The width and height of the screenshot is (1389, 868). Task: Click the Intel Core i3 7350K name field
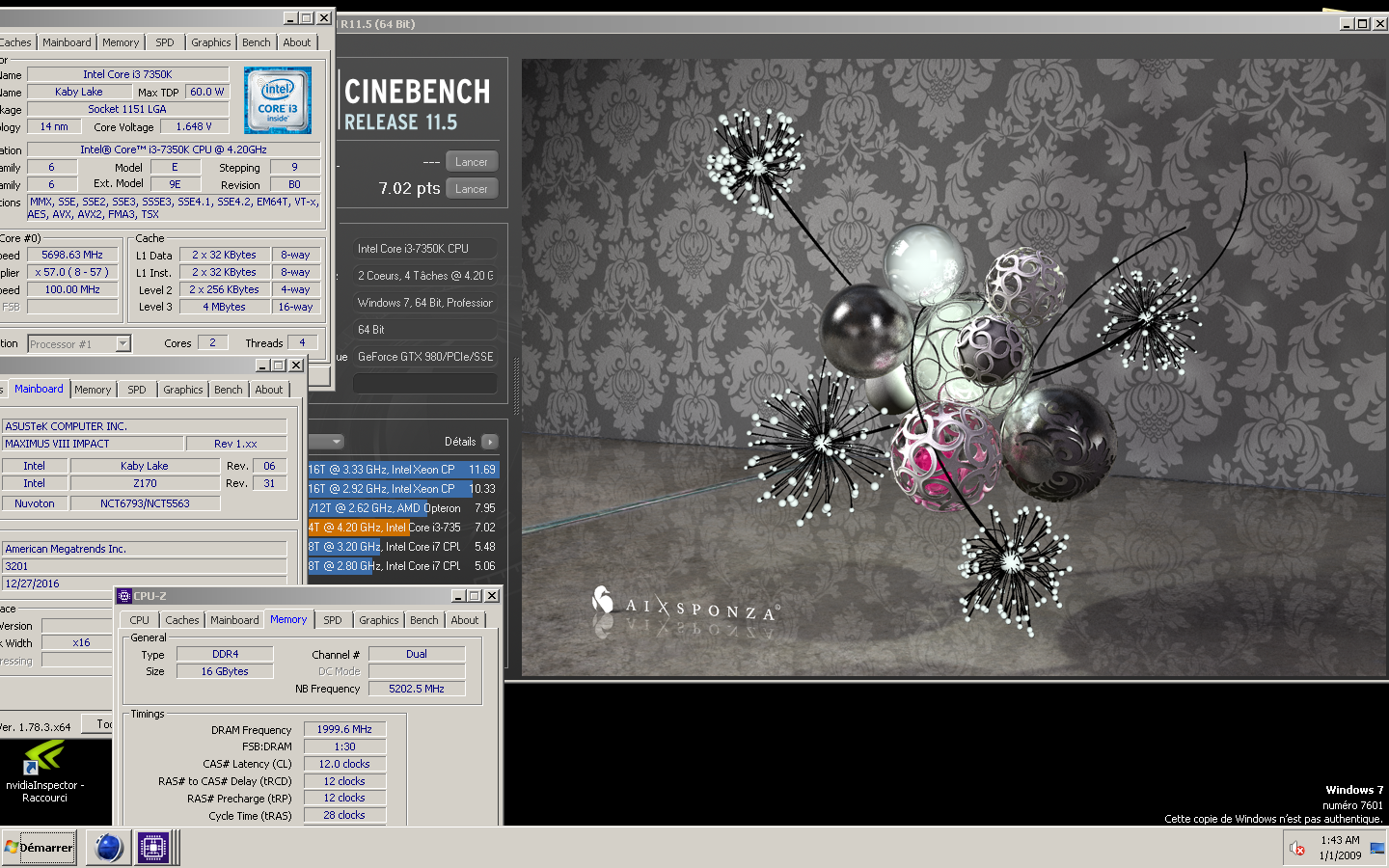click(x=128, y=74)
